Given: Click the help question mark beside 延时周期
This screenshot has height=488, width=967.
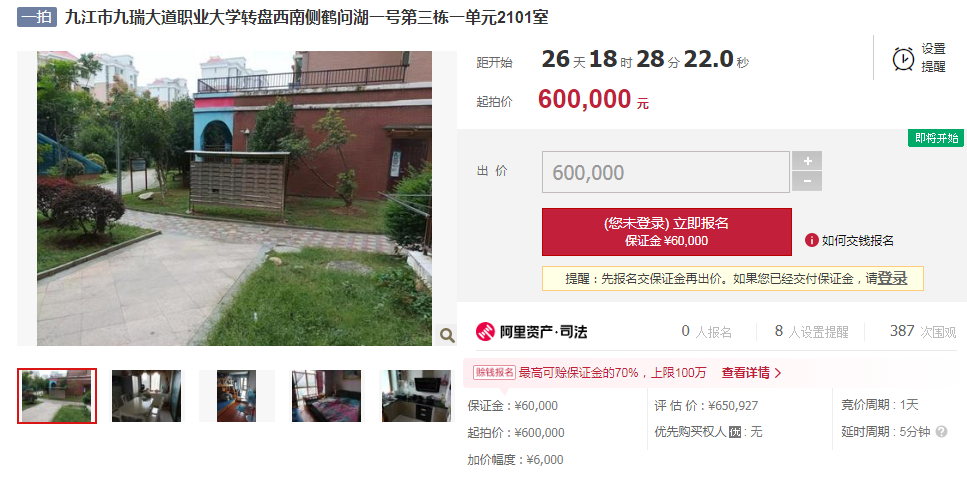Looking at the screenshot, I should coord(941,432).
